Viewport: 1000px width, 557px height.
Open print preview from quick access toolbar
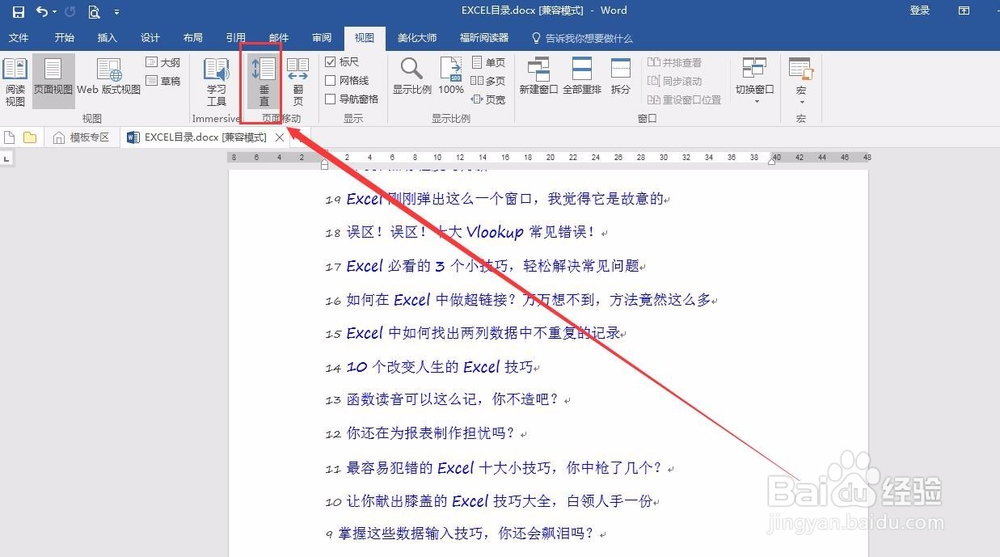[x=94, y=11]
